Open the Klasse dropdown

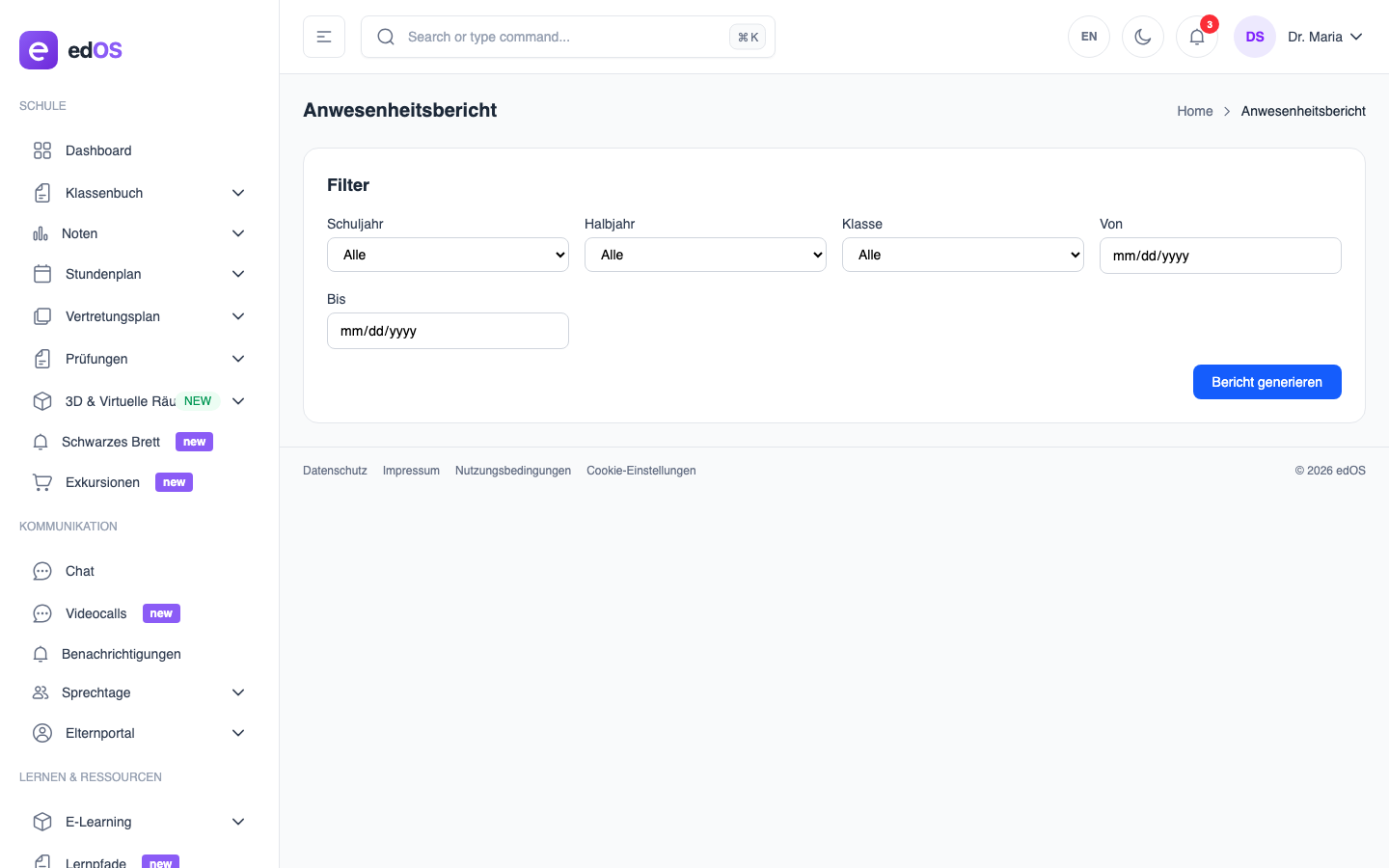point(963,254)
